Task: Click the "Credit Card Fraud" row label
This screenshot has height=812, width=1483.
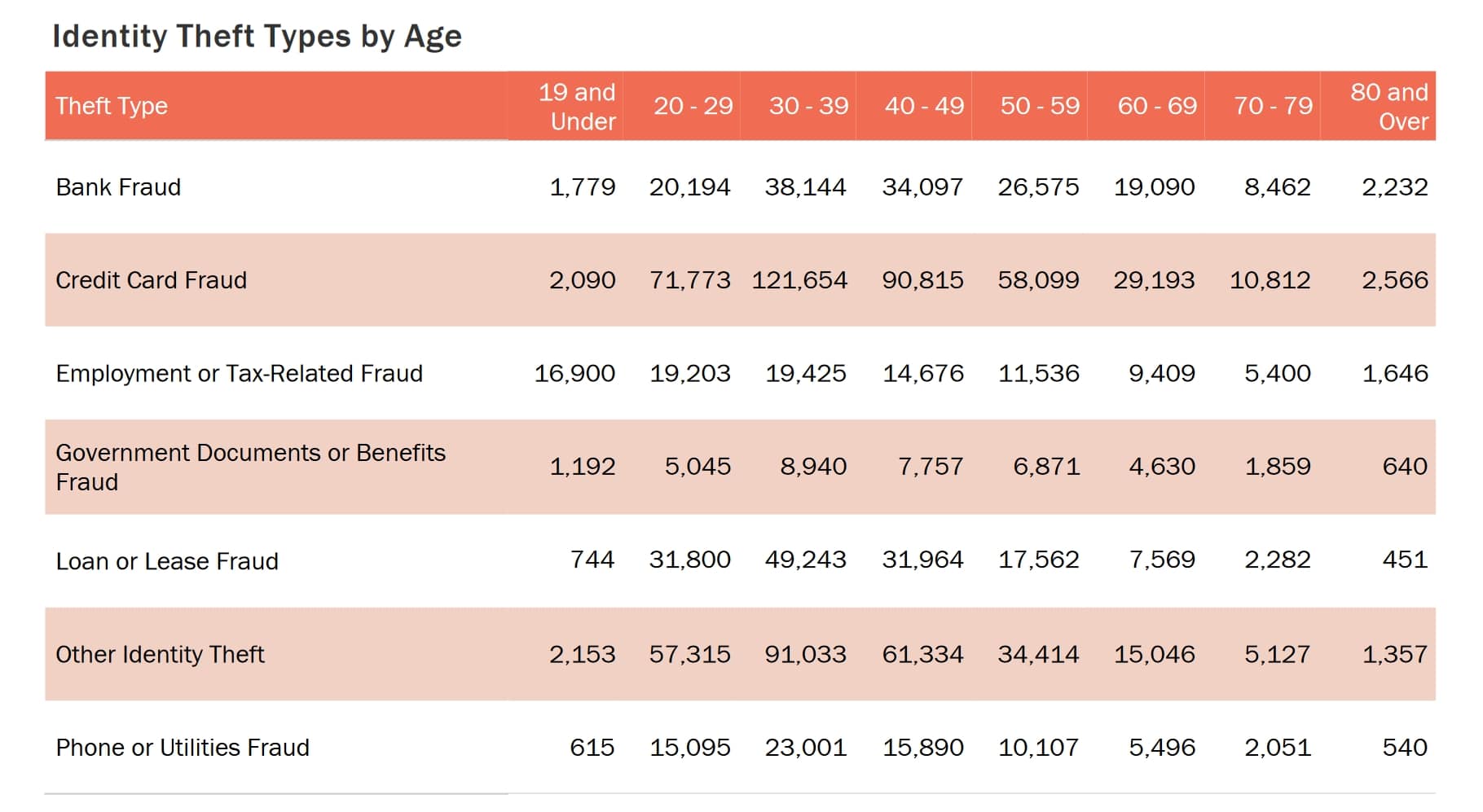Action: [151, 280]
